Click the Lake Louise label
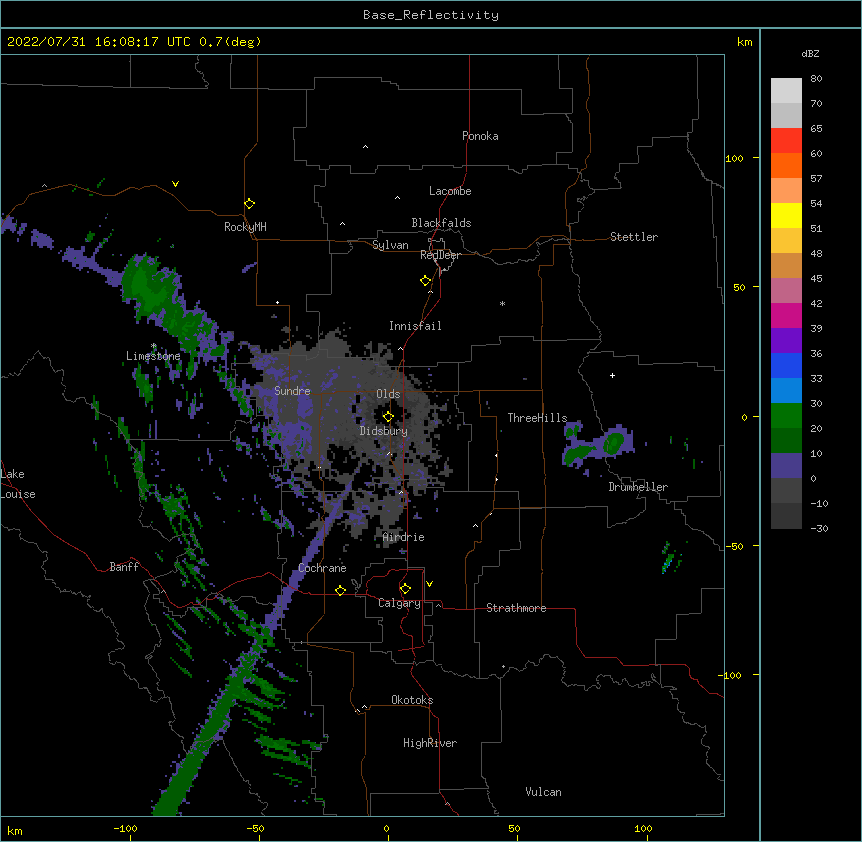 18,484
